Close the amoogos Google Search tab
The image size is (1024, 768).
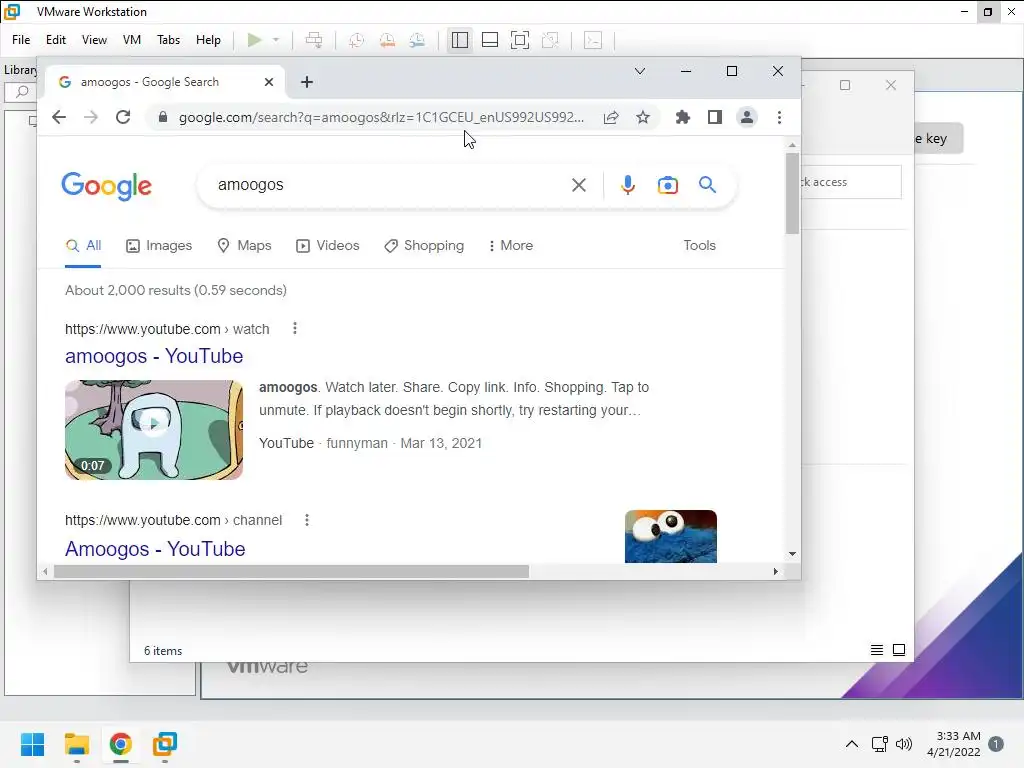269,82
